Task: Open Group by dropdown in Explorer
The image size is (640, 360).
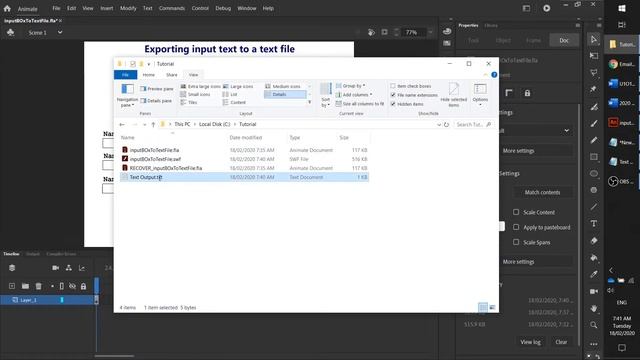Action: pos(351,86)
